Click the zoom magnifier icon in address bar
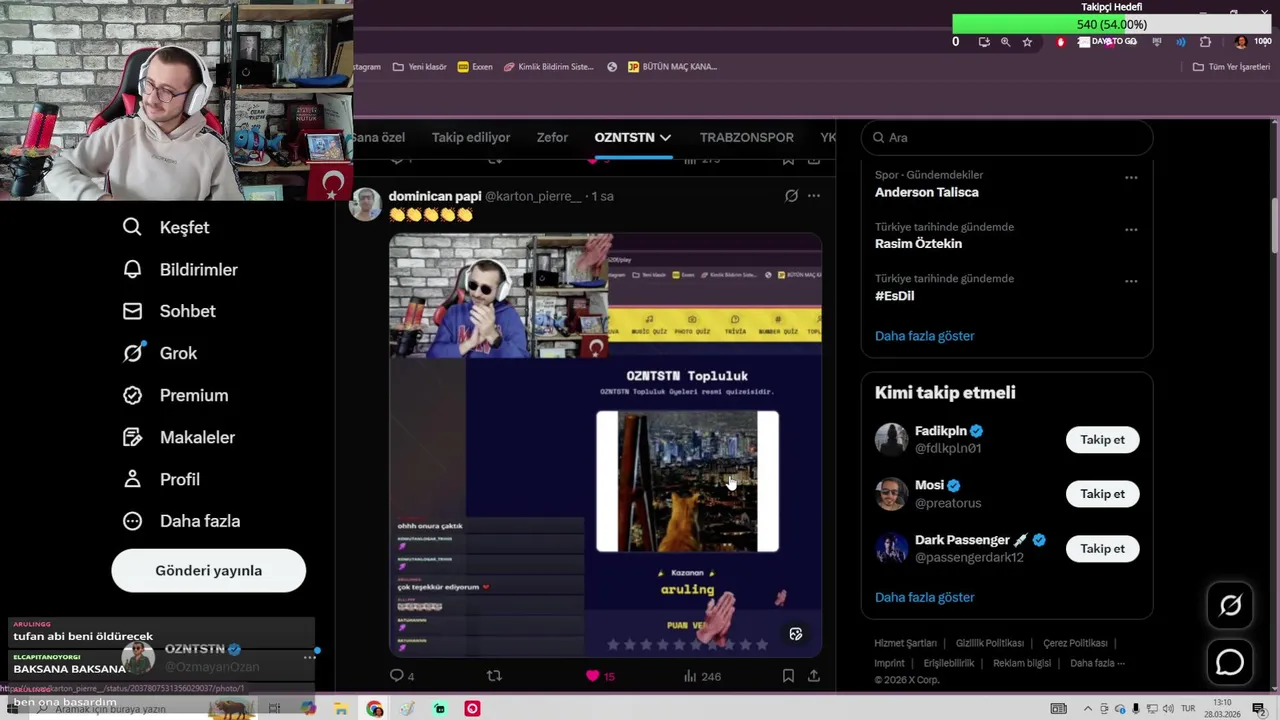1280x720 pixels. 1005,42
